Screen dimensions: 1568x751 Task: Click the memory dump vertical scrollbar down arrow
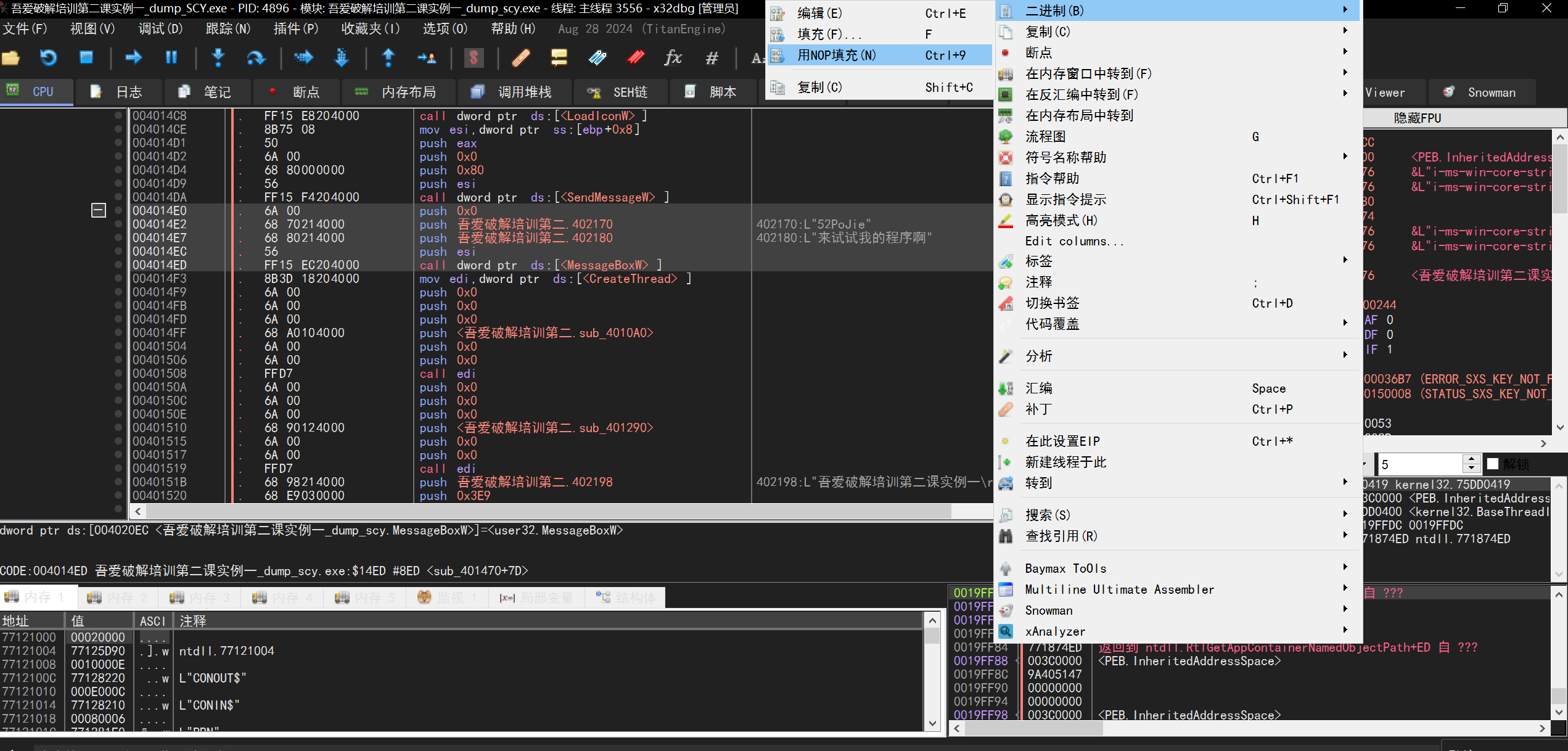(932, 723)
